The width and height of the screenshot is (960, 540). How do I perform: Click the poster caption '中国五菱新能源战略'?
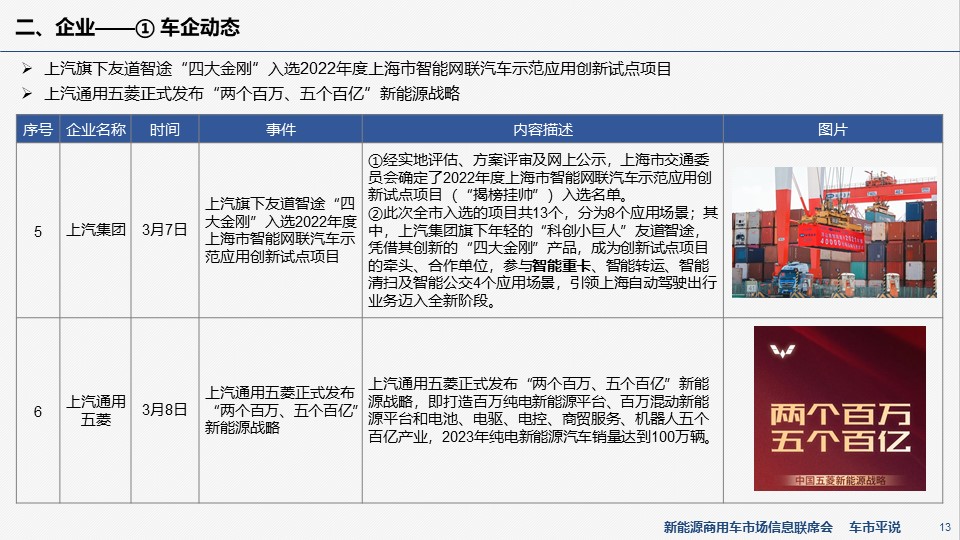[x=840, y=481]
